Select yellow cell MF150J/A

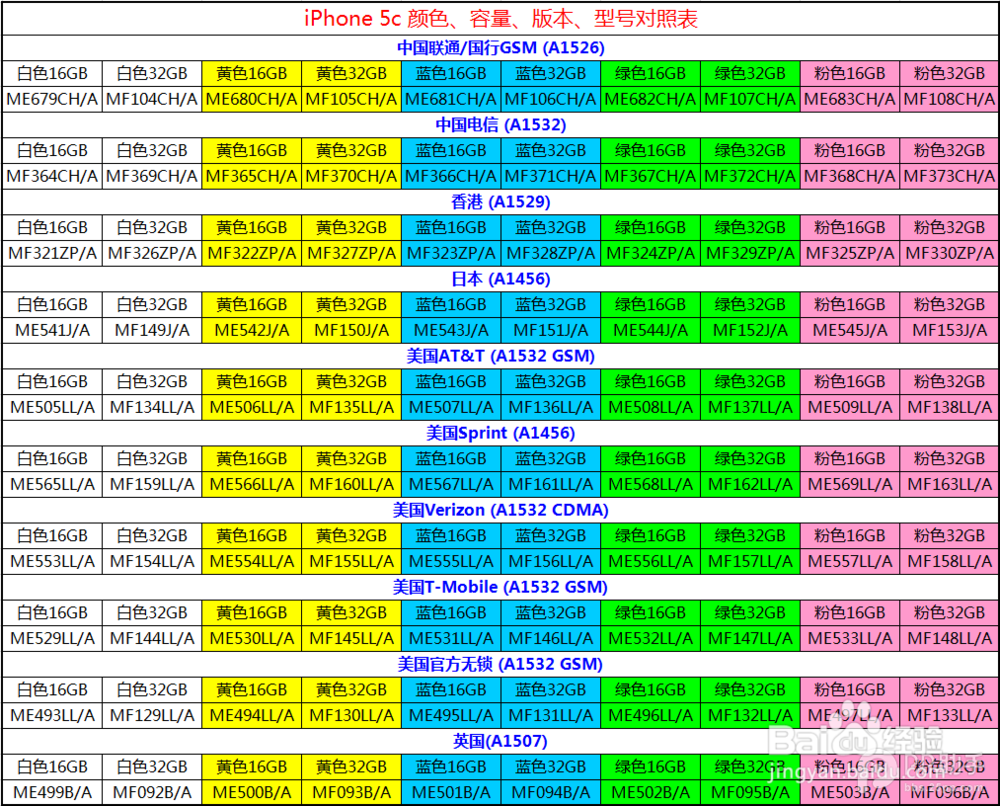pos(351,331)
